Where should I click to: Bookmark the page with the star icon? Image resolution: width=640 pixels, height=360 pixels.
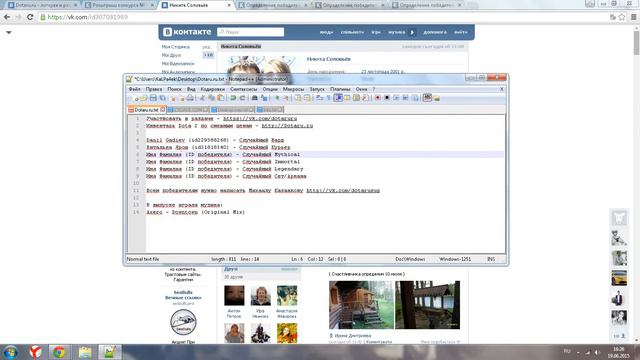coord(622,17)
